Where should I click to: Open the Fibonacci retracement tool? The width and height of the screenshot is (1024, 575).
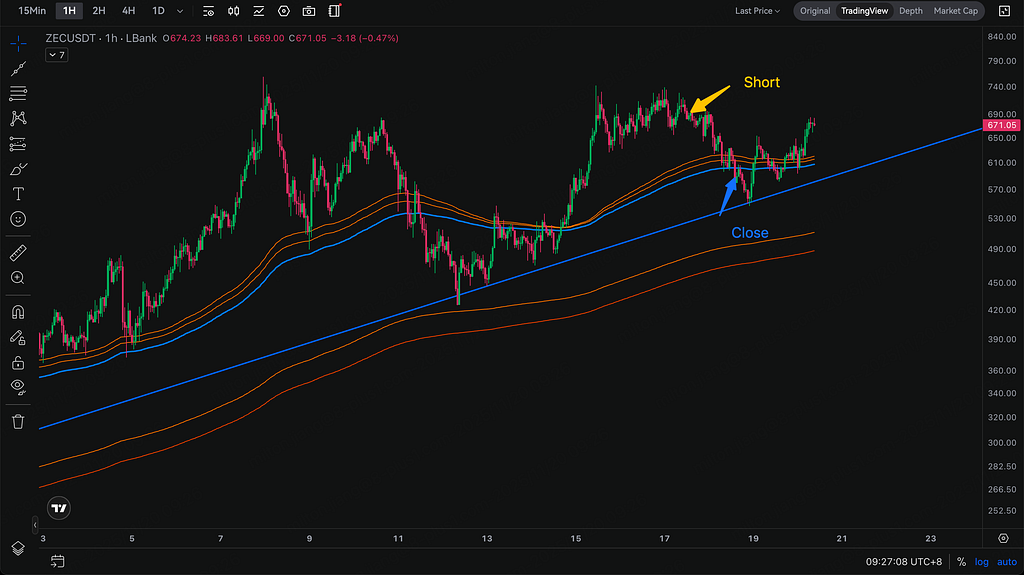click(x=18, y=93)
